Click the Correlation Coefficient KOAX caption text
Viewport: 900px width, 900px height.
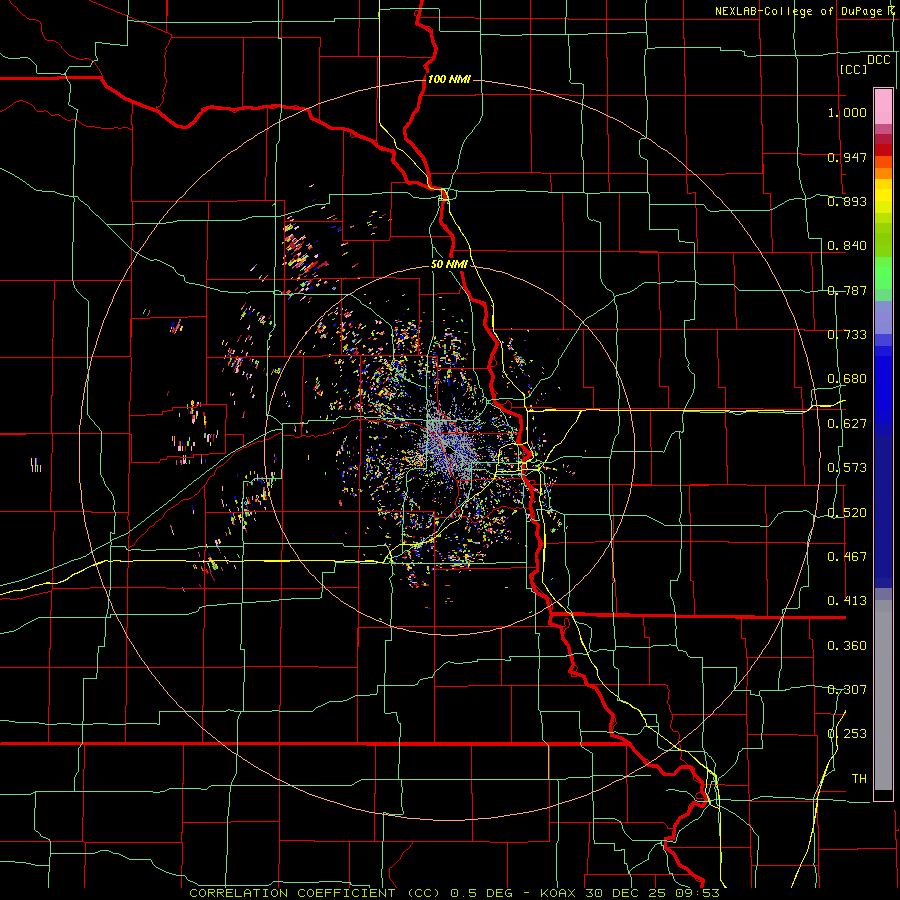(x=454, y=893)
